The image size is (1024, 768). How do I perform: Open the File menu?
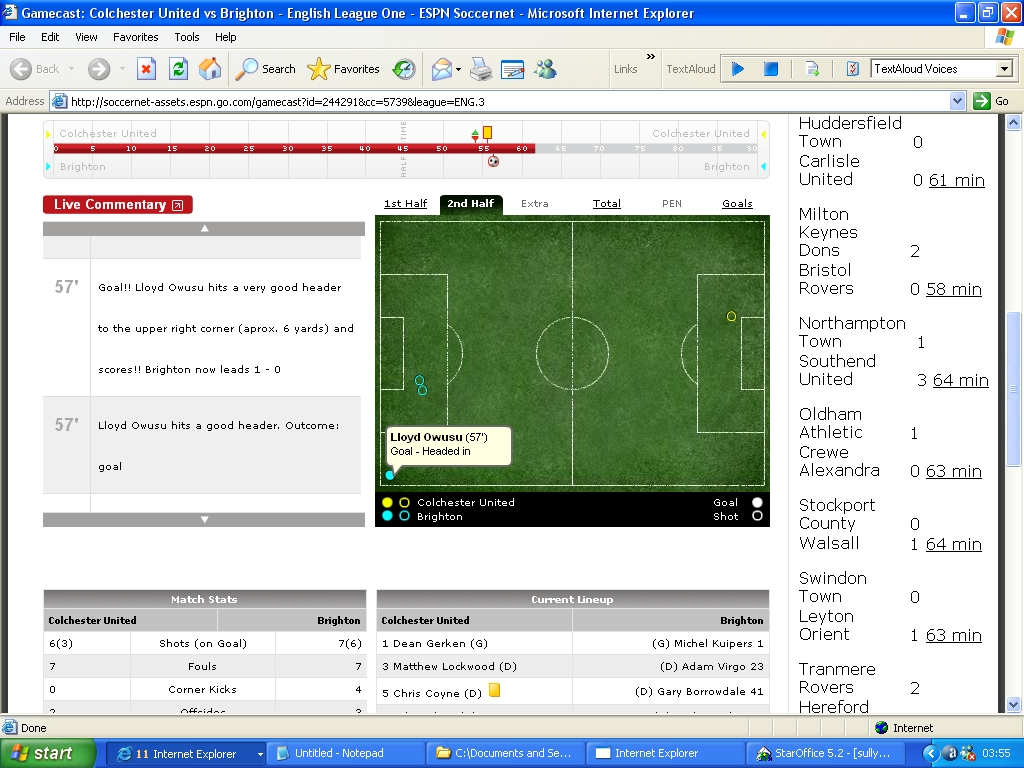[17, 37]
